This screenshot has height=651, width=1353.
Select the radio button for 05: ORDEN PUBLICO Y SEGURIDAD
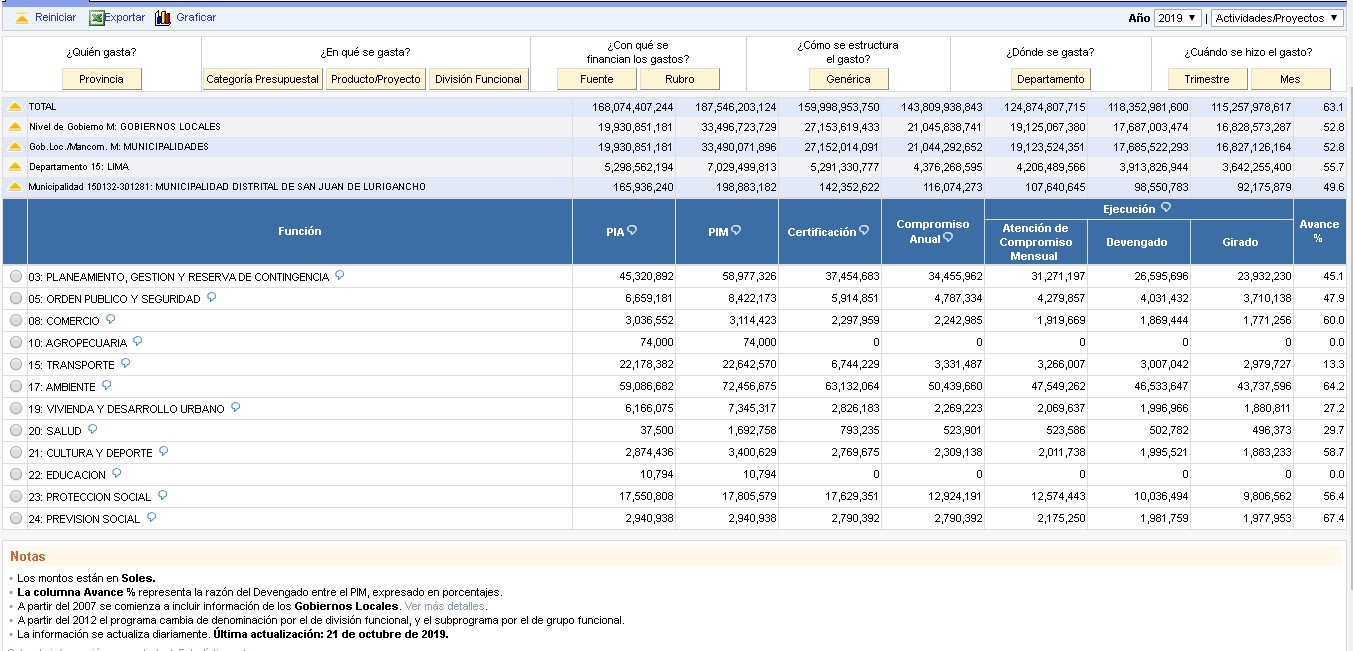[15, 298]
